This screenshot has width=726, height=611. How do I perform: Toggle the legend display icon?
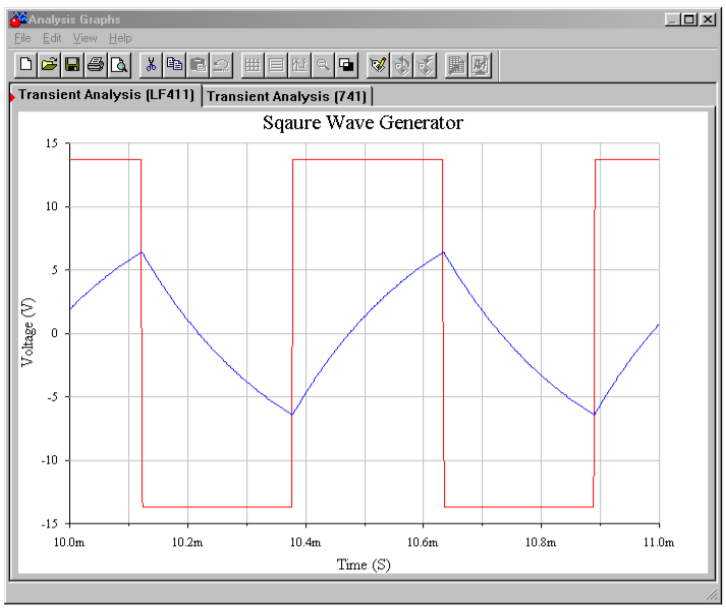coord(276,65)
